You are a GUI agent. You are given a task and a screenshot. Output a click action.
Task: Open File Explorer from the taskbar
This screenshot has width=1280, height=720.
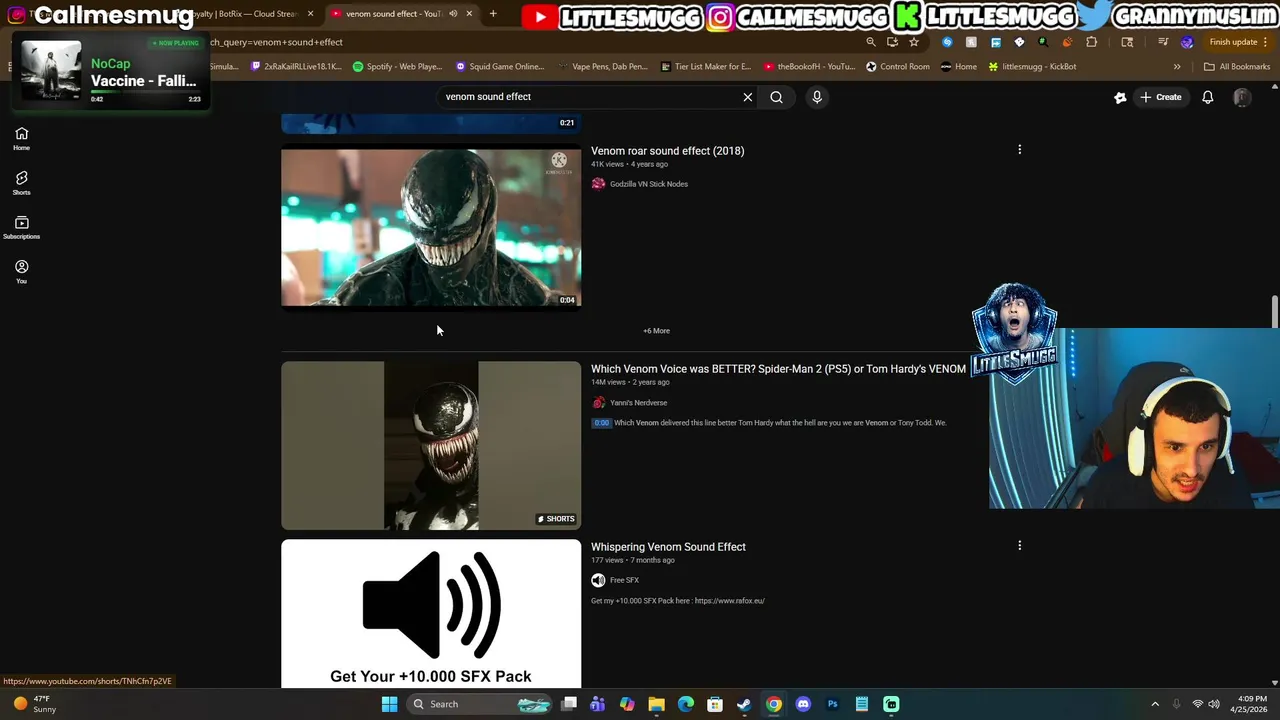[x=656, y=704]
